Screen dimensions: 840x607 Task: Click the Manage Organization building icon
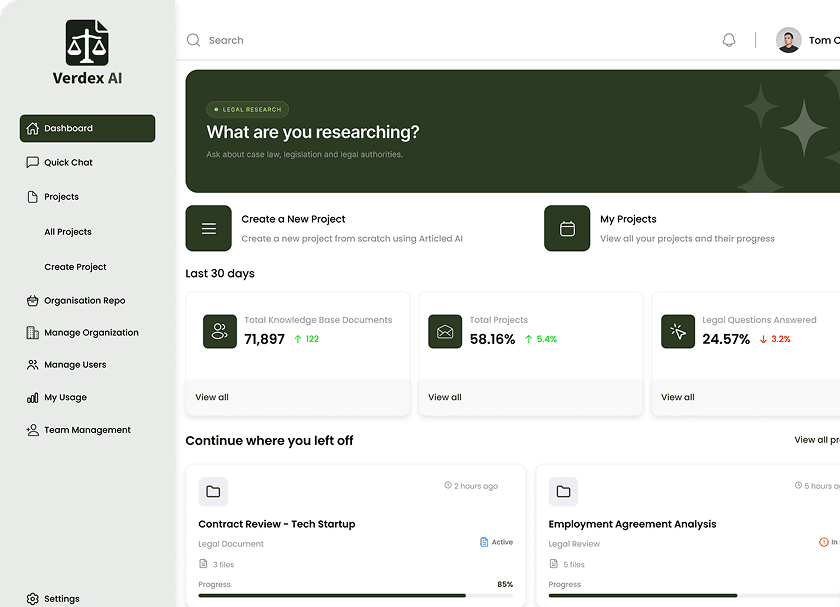(x=33, y=333)
